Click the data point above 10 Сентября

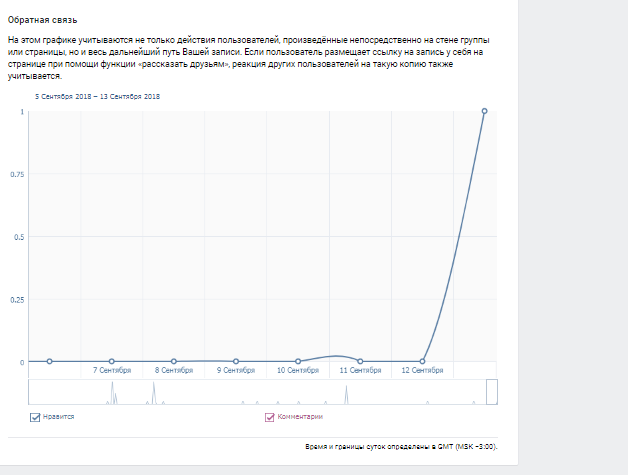[298, 361]
